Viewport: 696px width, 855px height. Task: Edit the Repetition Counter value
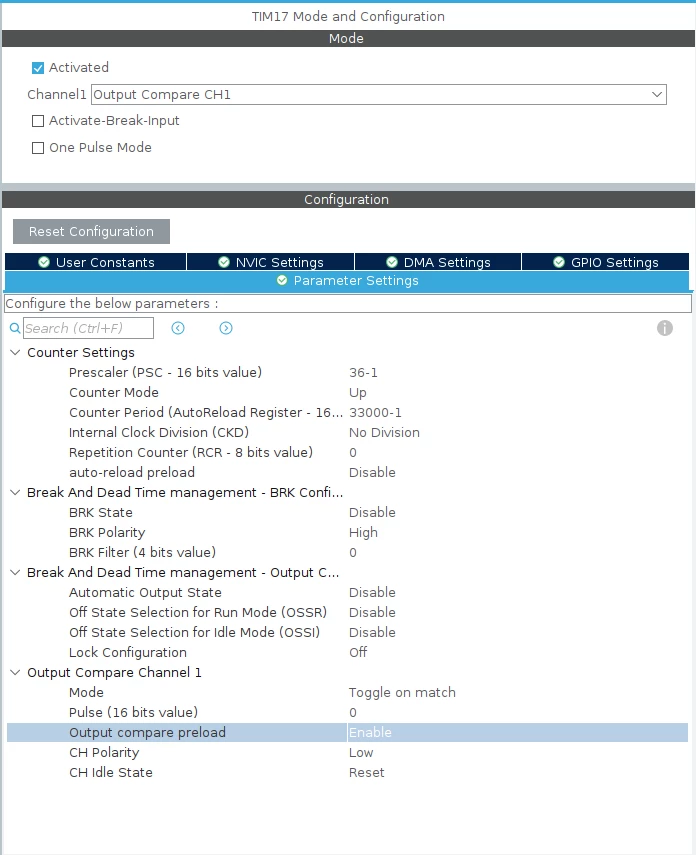(353, 453)
